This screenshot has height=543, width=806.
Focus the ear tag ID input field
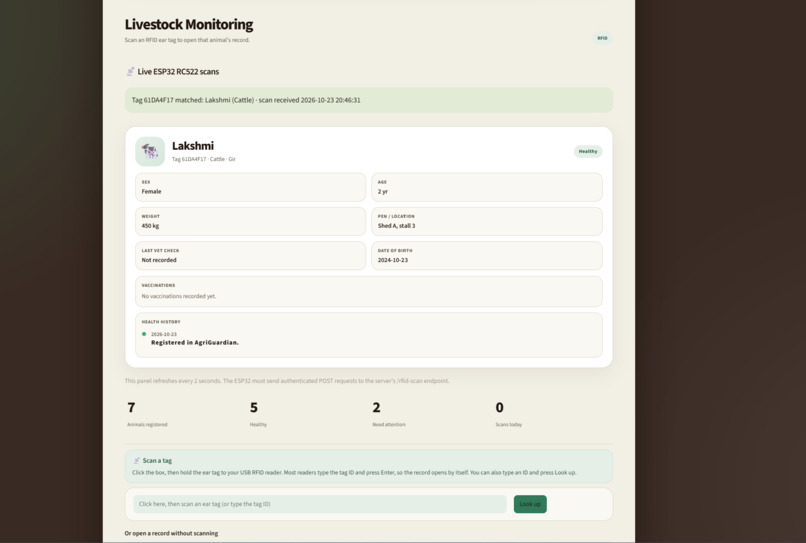point(320,504)
